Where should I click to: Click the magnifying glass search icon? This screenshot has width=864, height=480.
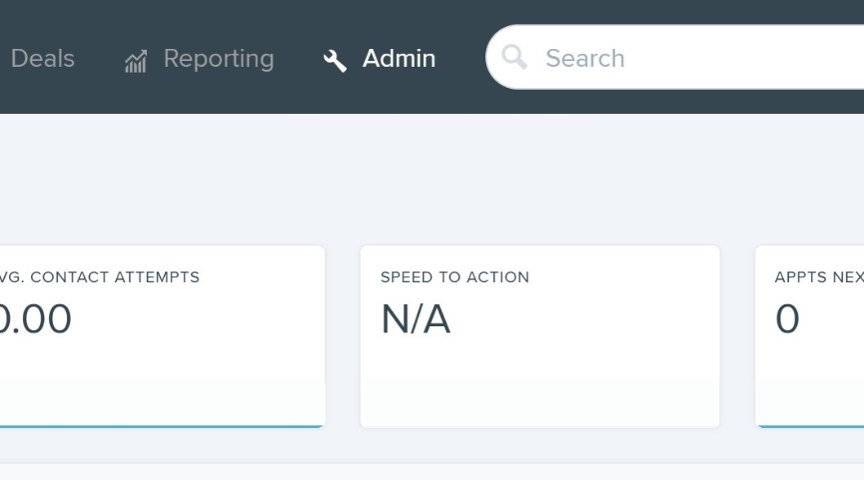click(x=514, y=57)
